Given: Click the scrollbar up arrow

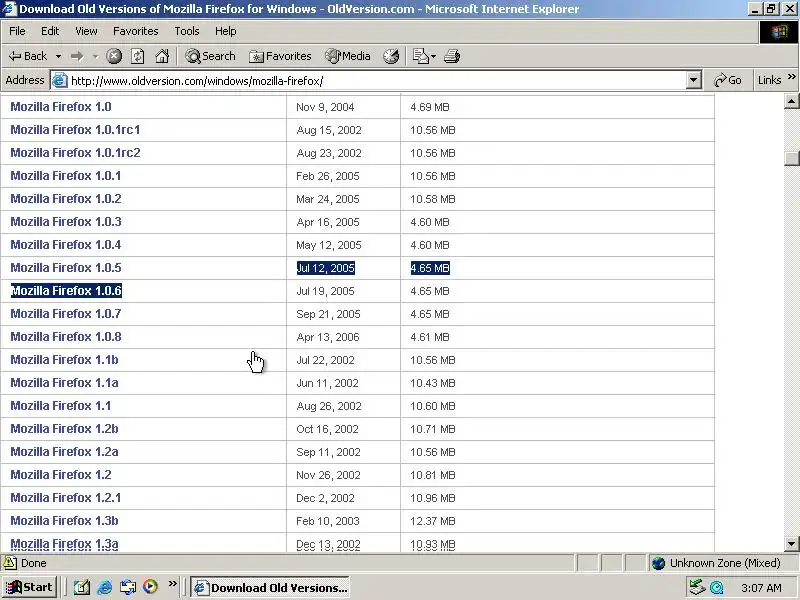Looking at the screenshot, I should (791, 101).
